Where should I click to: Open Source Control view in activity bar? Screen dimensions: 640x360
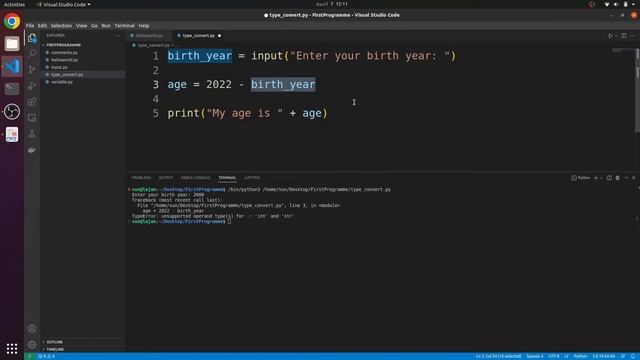coord(32,69)
